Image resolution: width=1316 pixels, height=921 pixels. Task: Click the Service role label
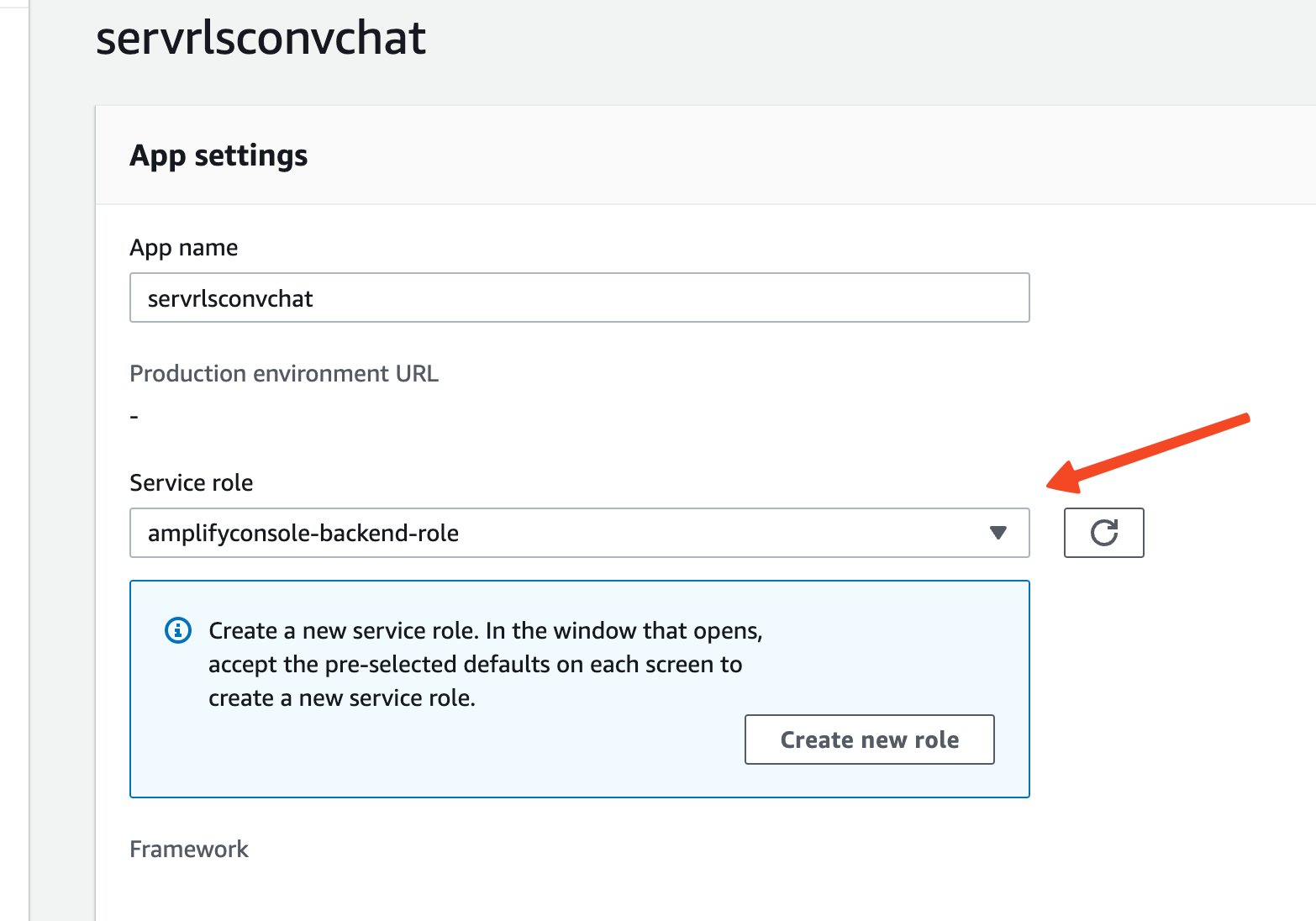[x=191, y=482]
